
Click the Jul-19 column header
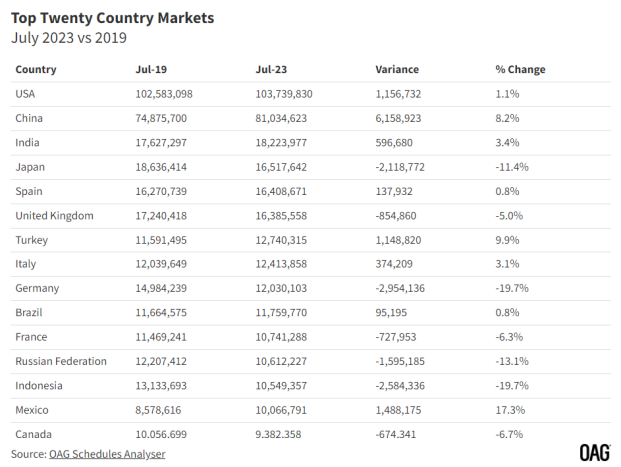coord(150,70)
